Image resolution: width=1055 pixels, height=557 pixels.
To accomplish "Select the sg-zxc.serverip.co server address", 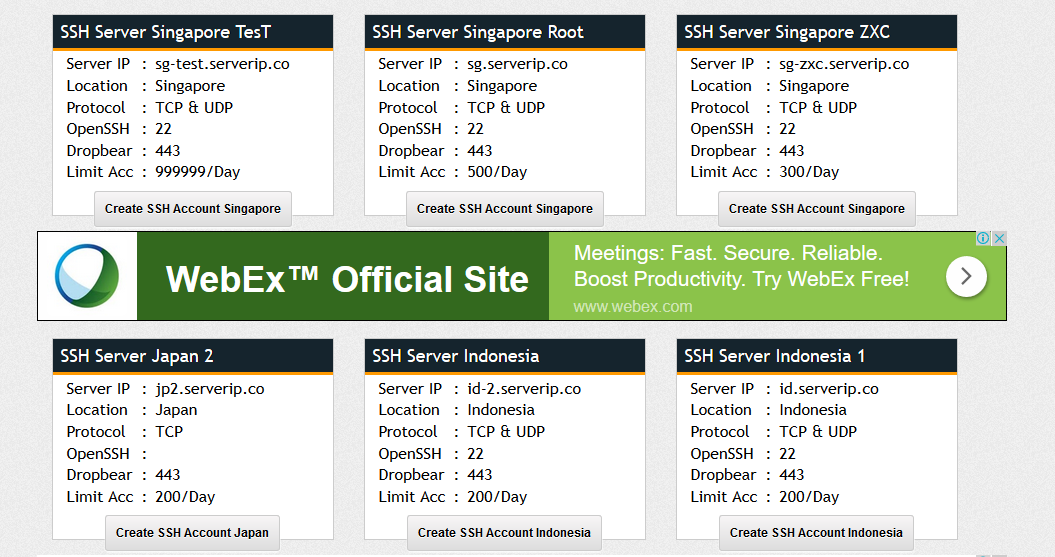I will pyautogui.click(x=844, y=64).
